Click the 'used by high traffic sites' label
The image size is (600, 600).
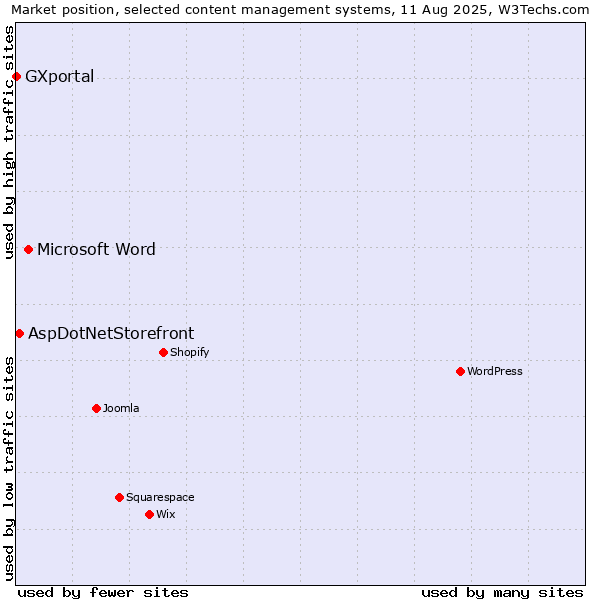[x=8, y=142]
